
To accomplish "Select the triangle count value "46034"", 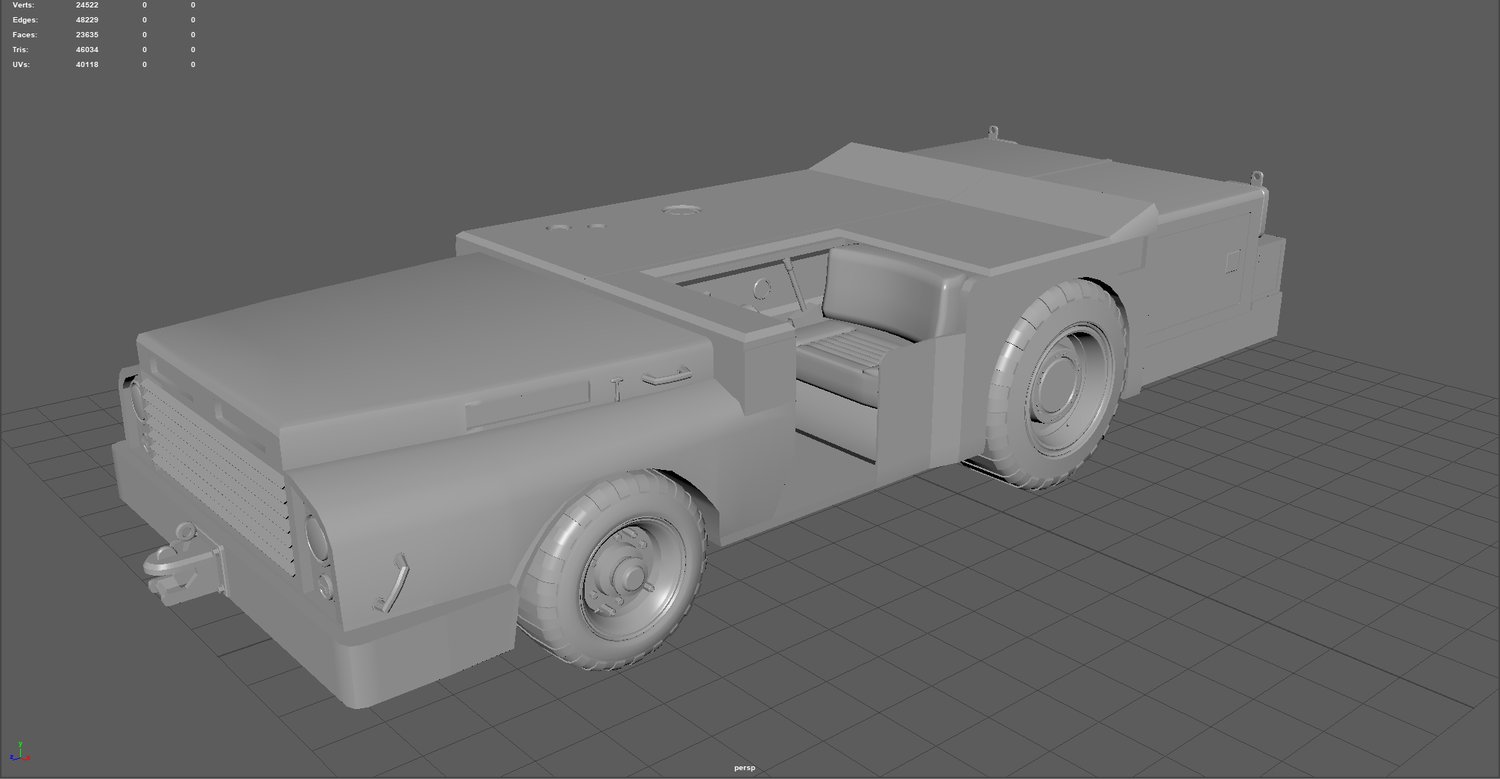I will (x=87, y=50).
